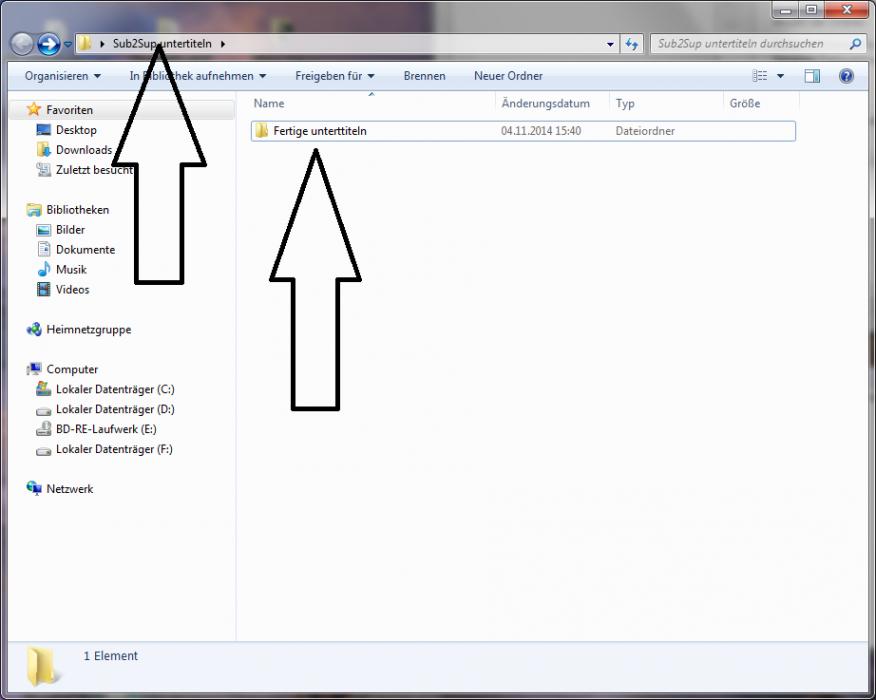
Task: Open the Organisieren menu
Action: tap(63, 76)
